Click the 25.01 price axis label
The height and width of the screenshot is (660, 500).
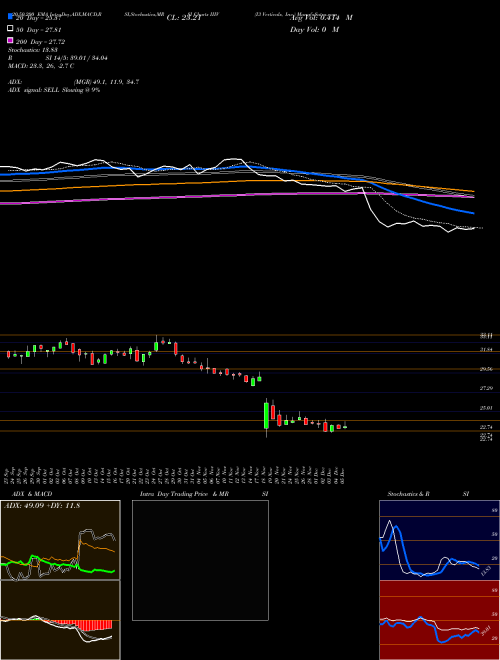486,408
